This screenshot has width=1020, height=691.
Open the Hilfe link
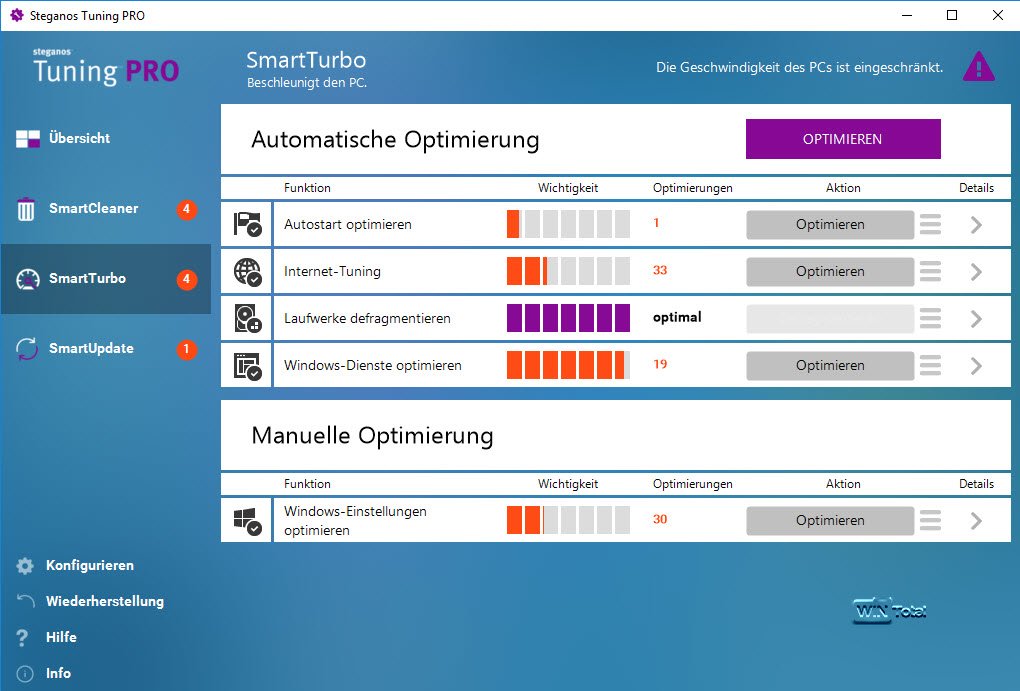[61, 637]
